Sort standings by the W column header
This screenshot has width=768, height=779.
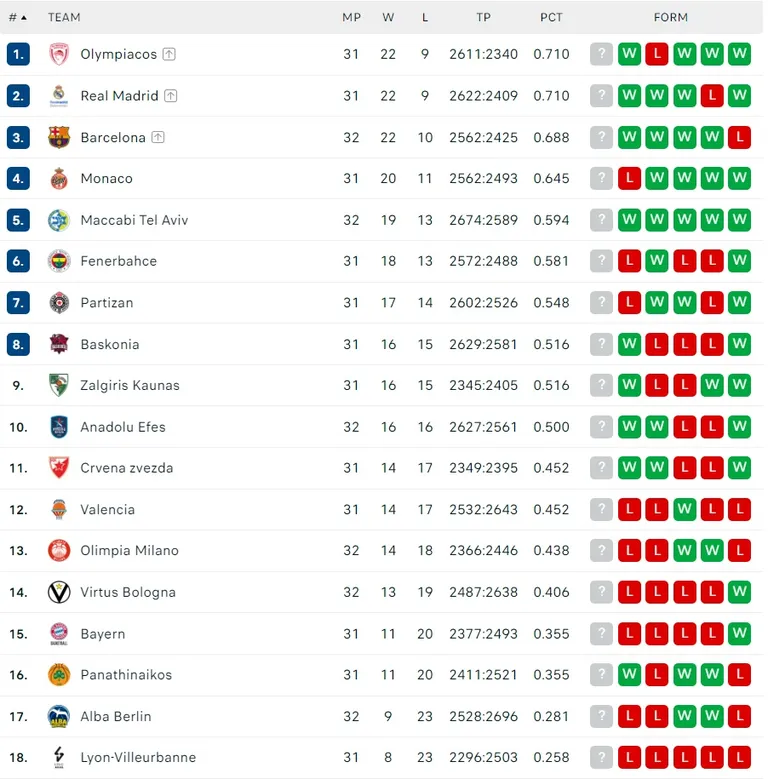(388, 17)
